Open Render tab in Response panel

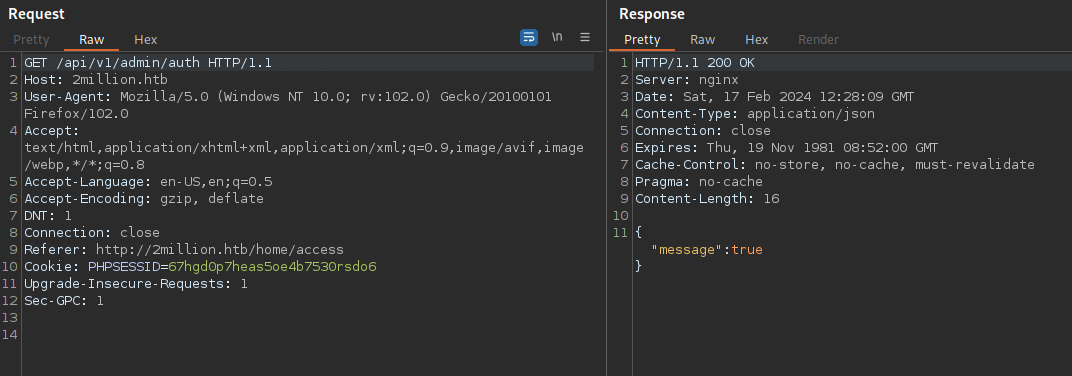(818, 40)
